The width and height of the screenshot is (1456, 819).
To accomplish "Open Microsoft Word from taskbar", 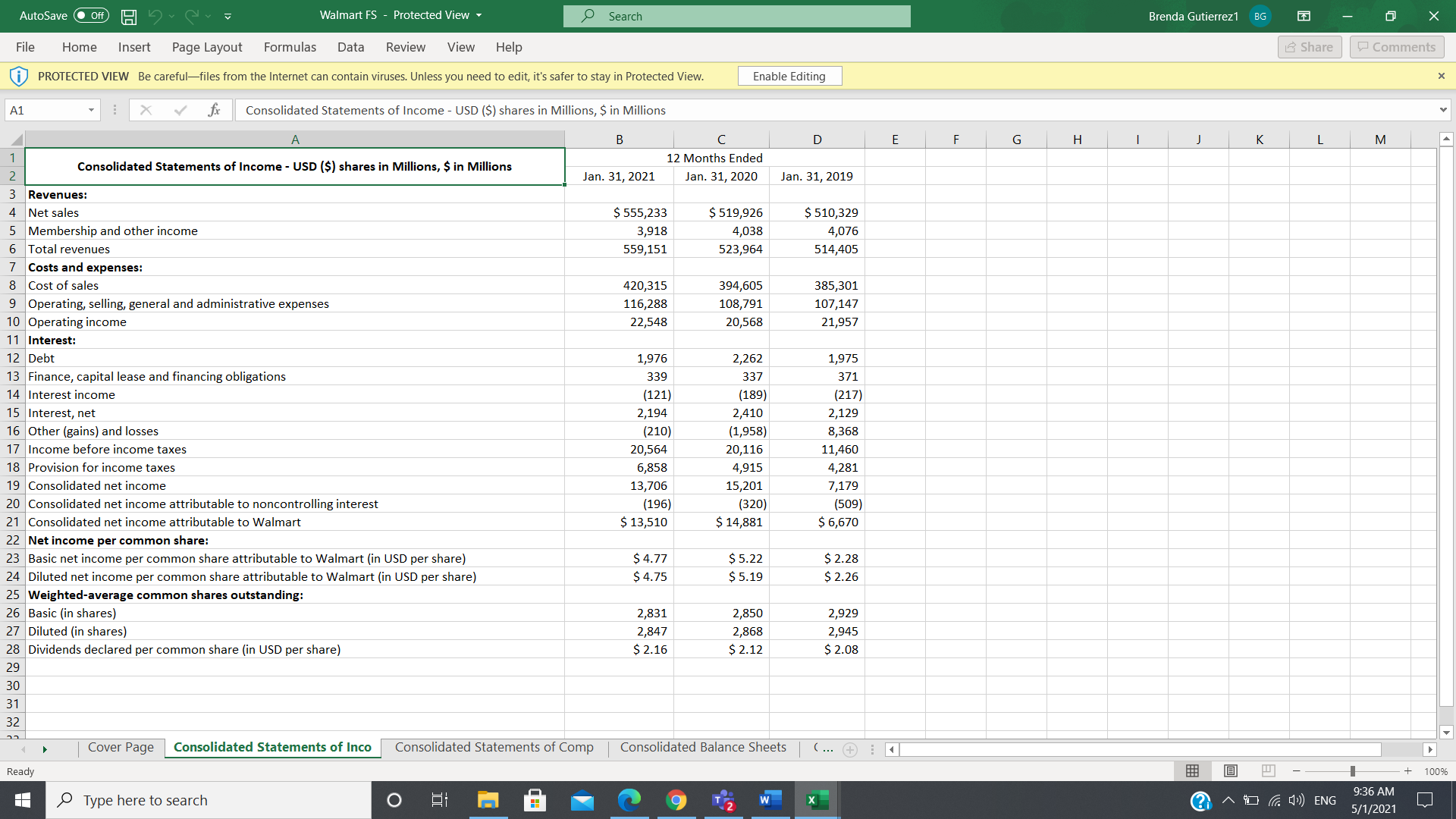I will click(x=770, y=800).
